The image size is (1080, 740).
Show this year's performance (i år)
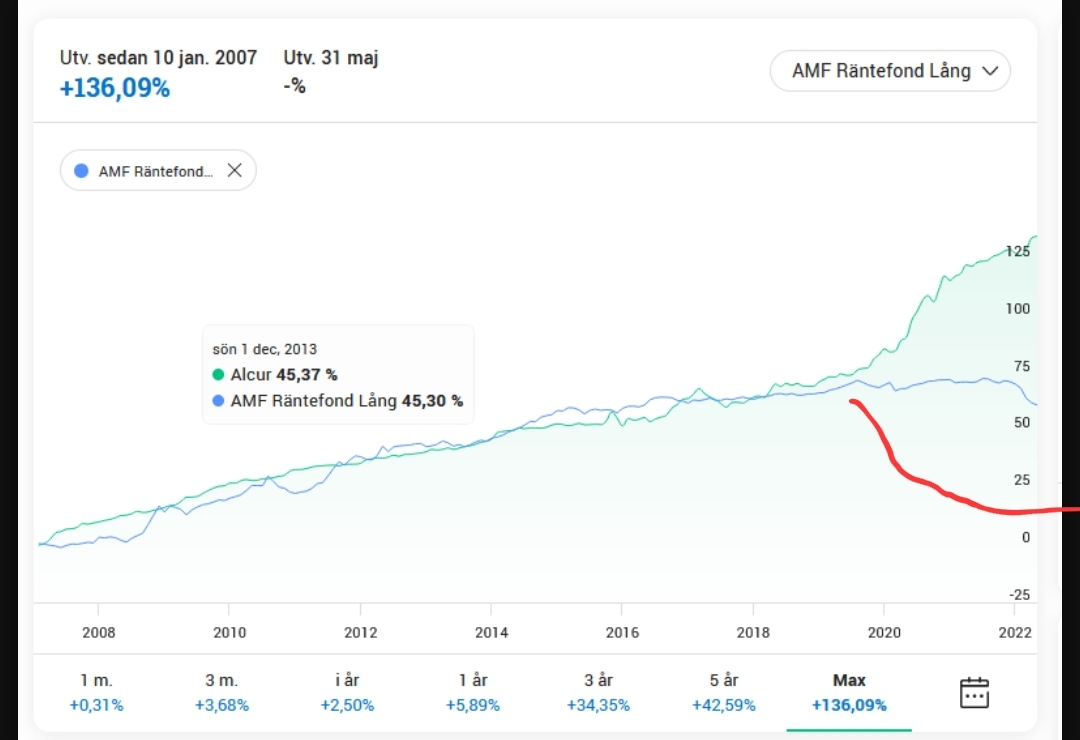pos(347,692)
